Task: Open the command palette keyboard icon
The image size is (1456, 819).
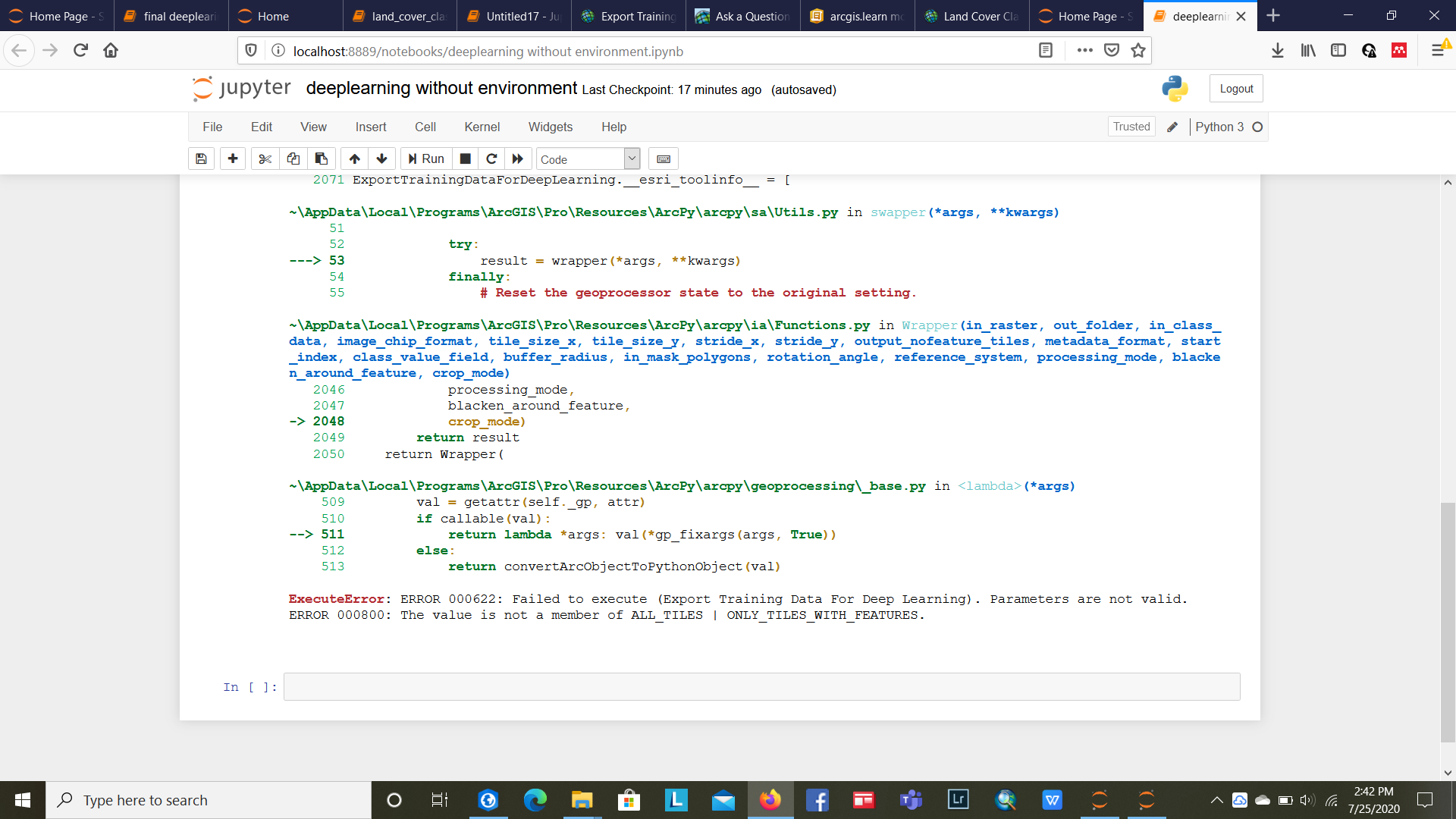Action: [664, 158]
